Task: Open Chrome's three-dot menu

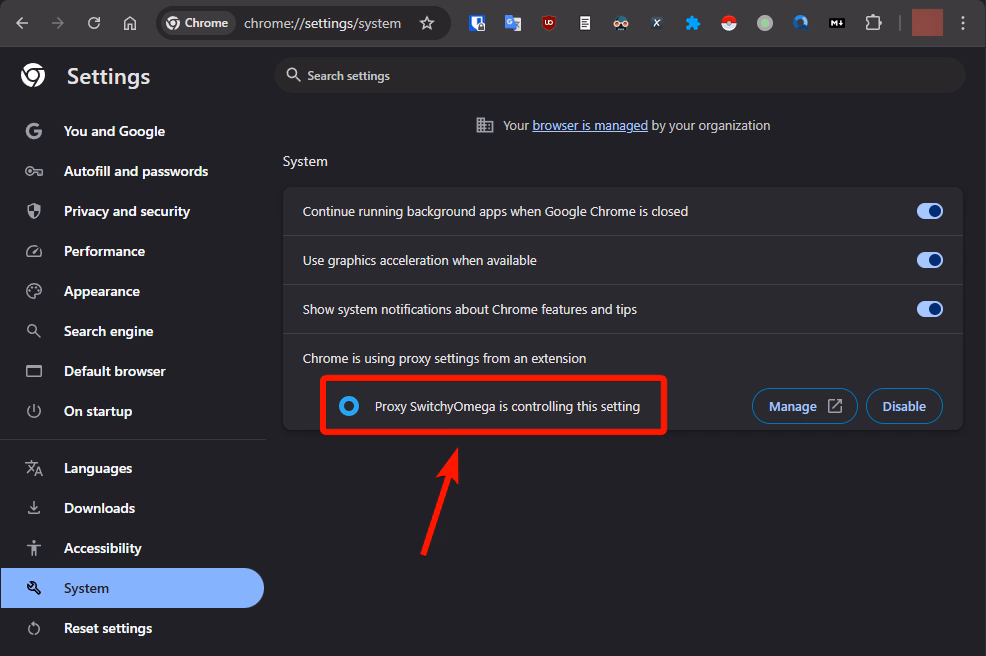Action: coord(963,23)
